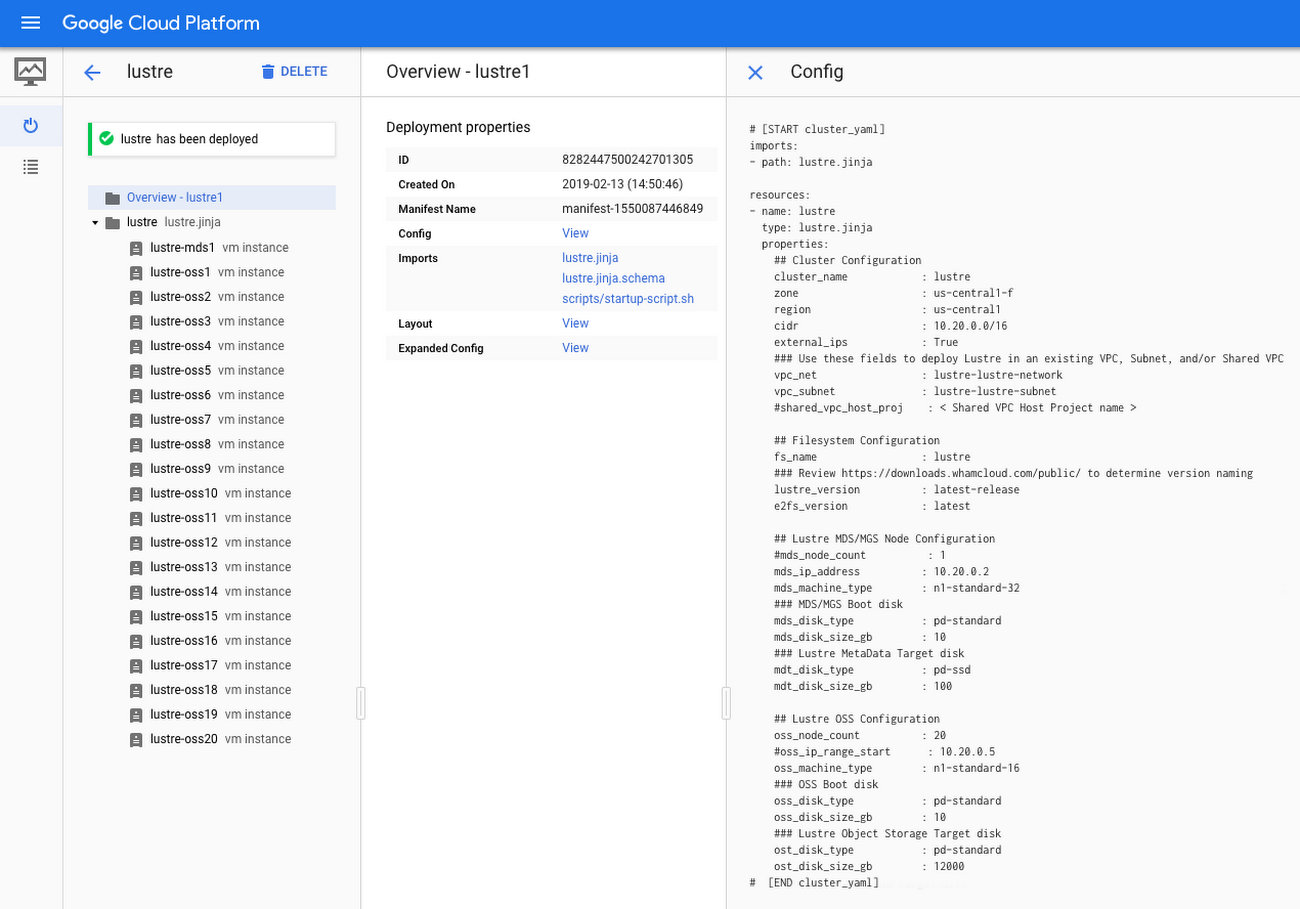Click the Created On date 2019-02-13
Image resolution: width=1300 pixels, height=909 pixels.
[622, 184]
